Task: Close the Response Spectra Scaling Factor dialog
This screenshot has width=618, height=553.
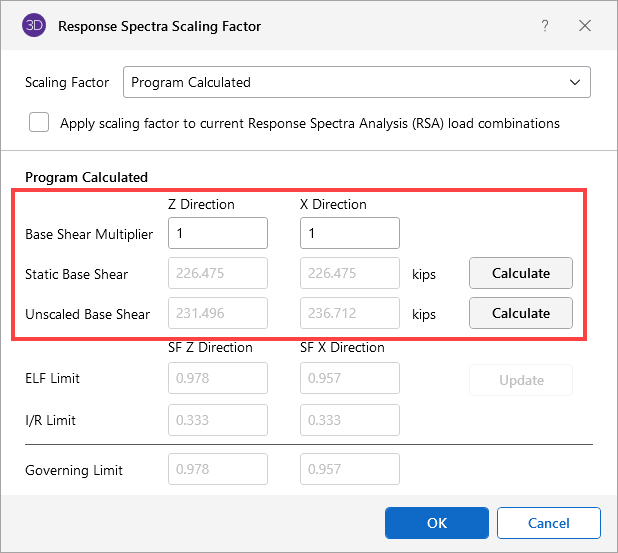Action: tap(585, 26)
